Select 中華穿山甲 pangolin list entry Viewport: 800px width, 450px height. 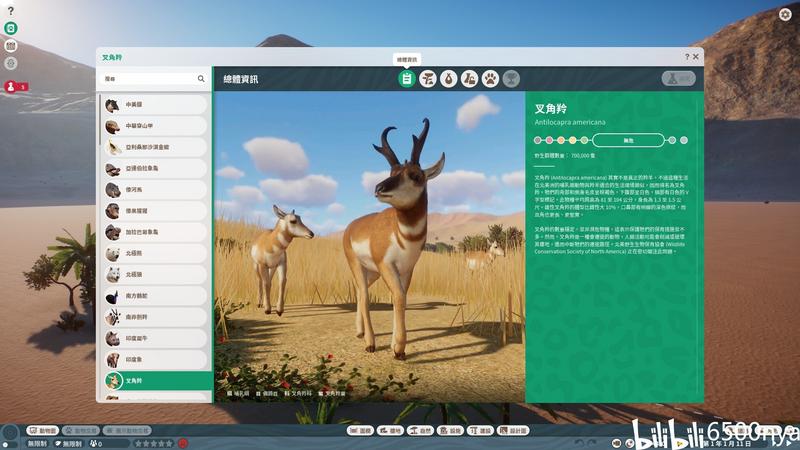point(155,126)
